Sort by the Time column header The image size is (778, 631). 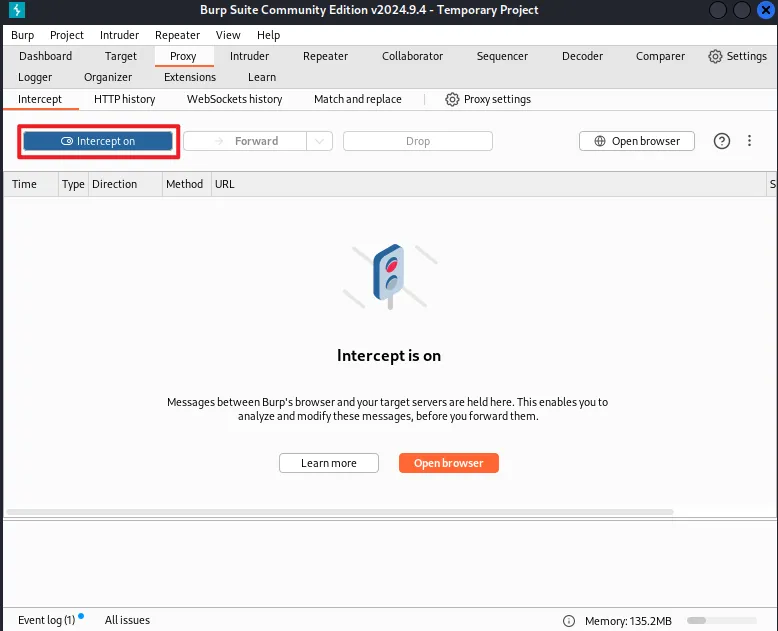tap(31, 184)
